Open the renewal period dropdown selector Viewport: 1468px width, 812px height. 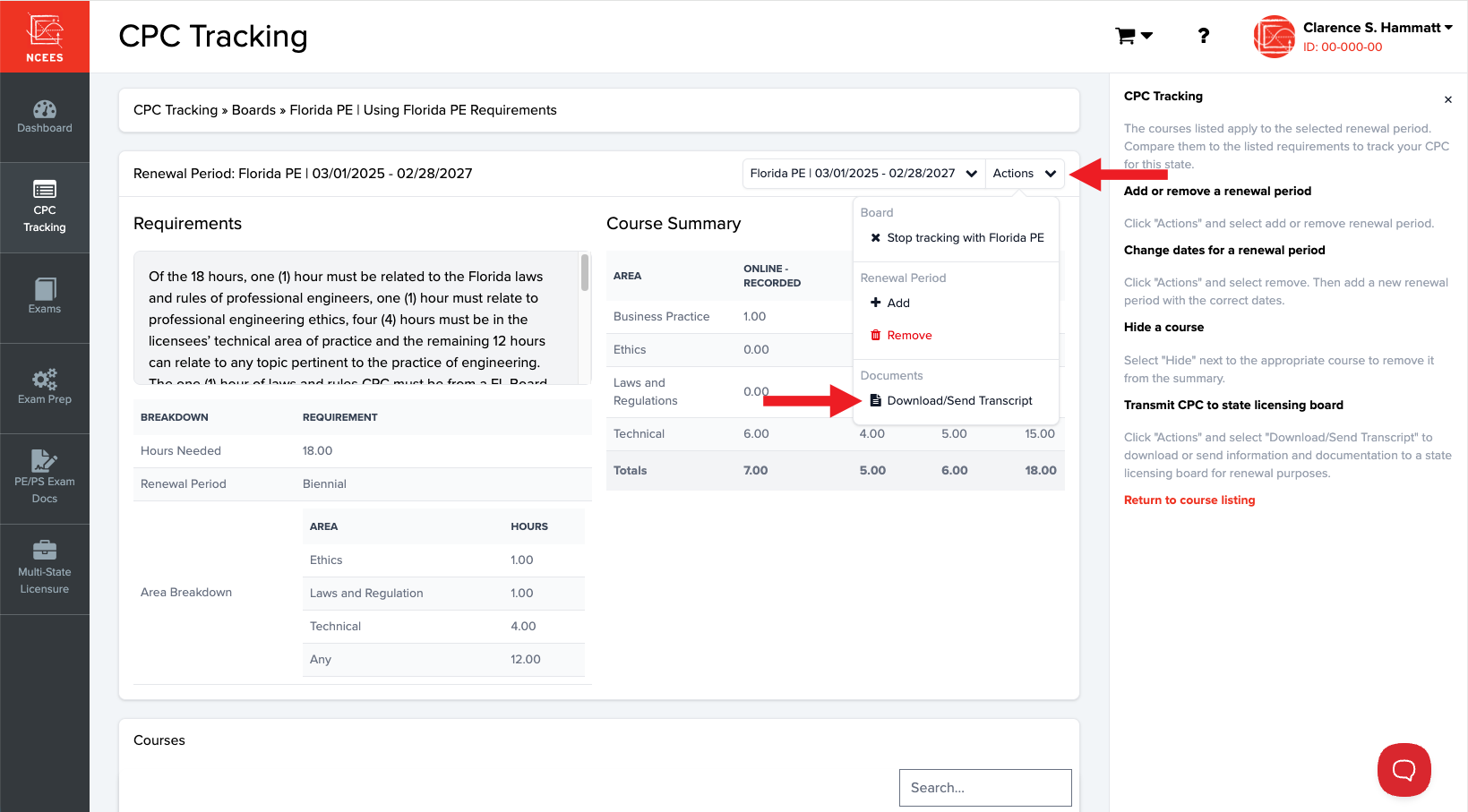point(863,174)
